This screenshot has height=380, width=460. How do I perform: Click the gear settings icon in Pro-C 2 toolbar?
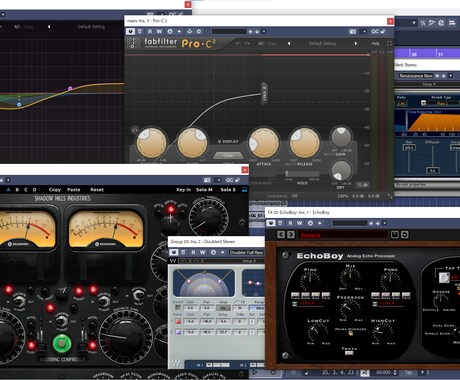(199, 31)
